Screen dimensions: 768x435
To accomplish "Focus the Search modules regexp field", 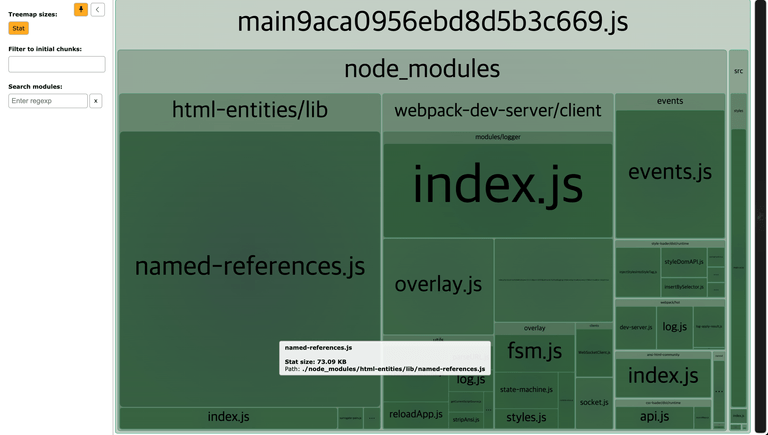I will (x=48, y=101).
